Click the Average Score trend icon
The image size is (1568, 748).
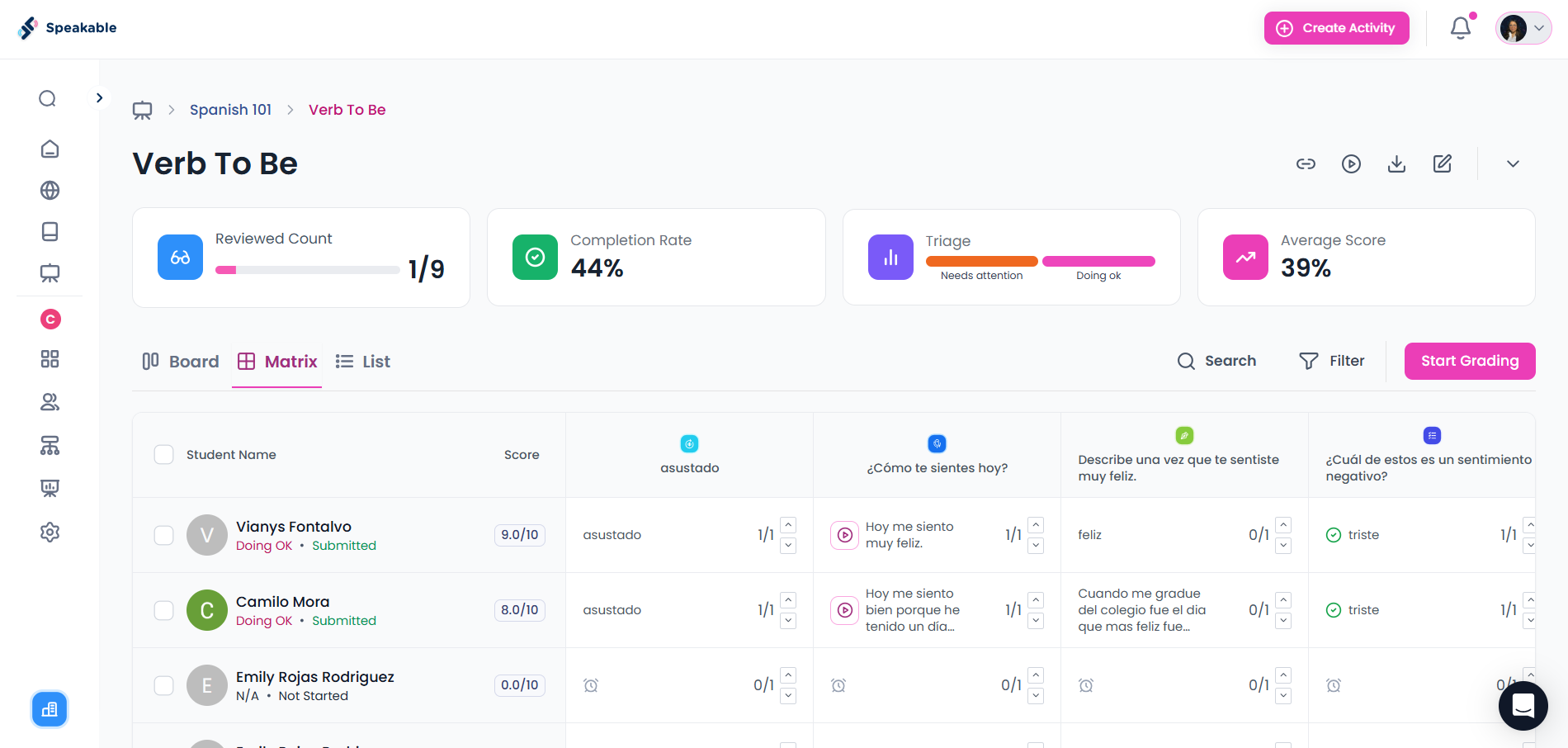coord(1245,258)
